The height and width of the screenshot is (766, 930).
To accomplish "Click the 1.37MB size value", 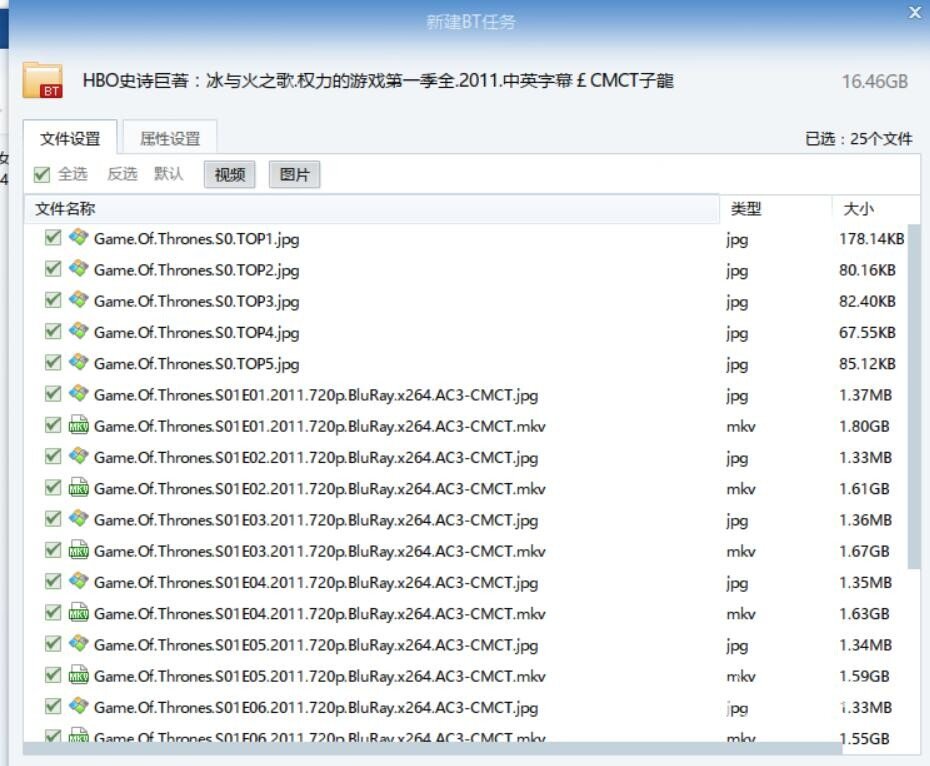I will (865, 395).
